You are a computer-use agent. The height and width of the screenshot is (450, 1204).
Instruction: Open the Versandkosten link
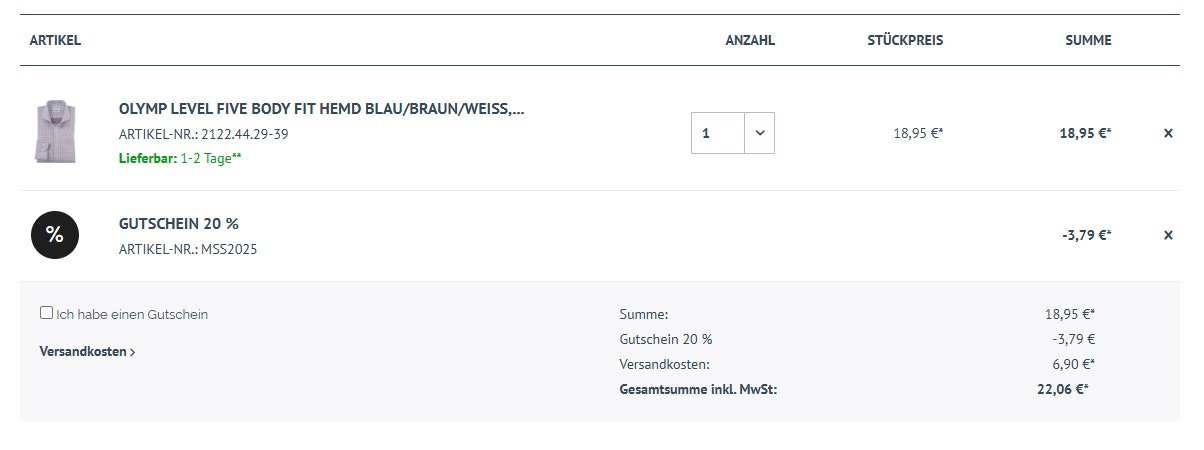pos(83,352)
